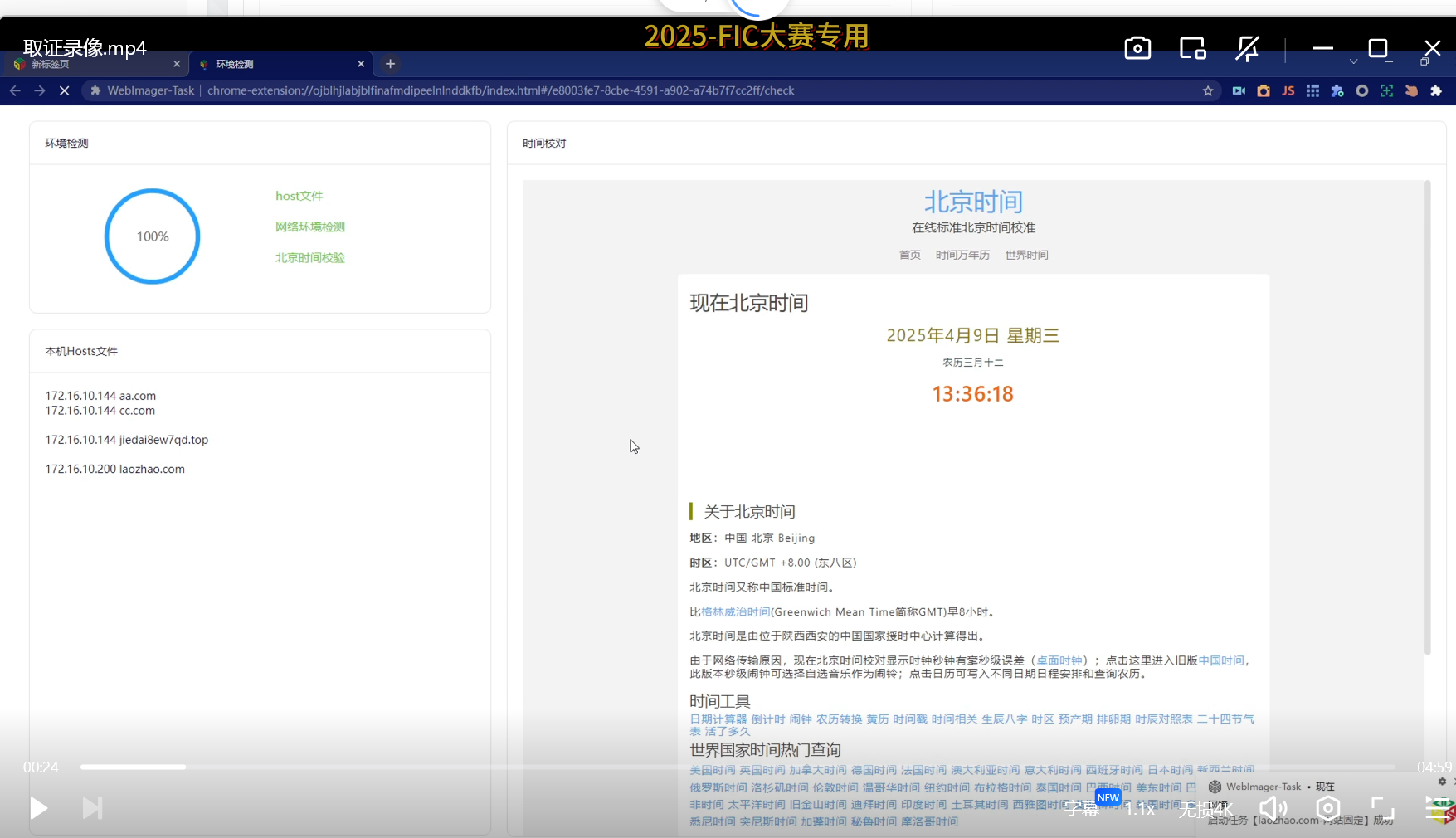Click the WebImager-Task site chip
The image size is (1456, 838).
tap(142, 90)
